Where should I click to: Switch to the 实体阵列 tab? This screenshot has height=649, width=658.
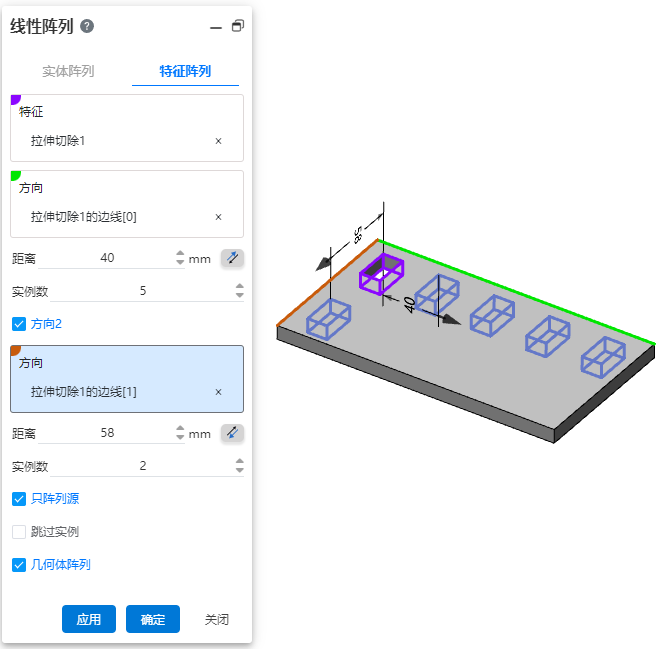click(68, 71)
